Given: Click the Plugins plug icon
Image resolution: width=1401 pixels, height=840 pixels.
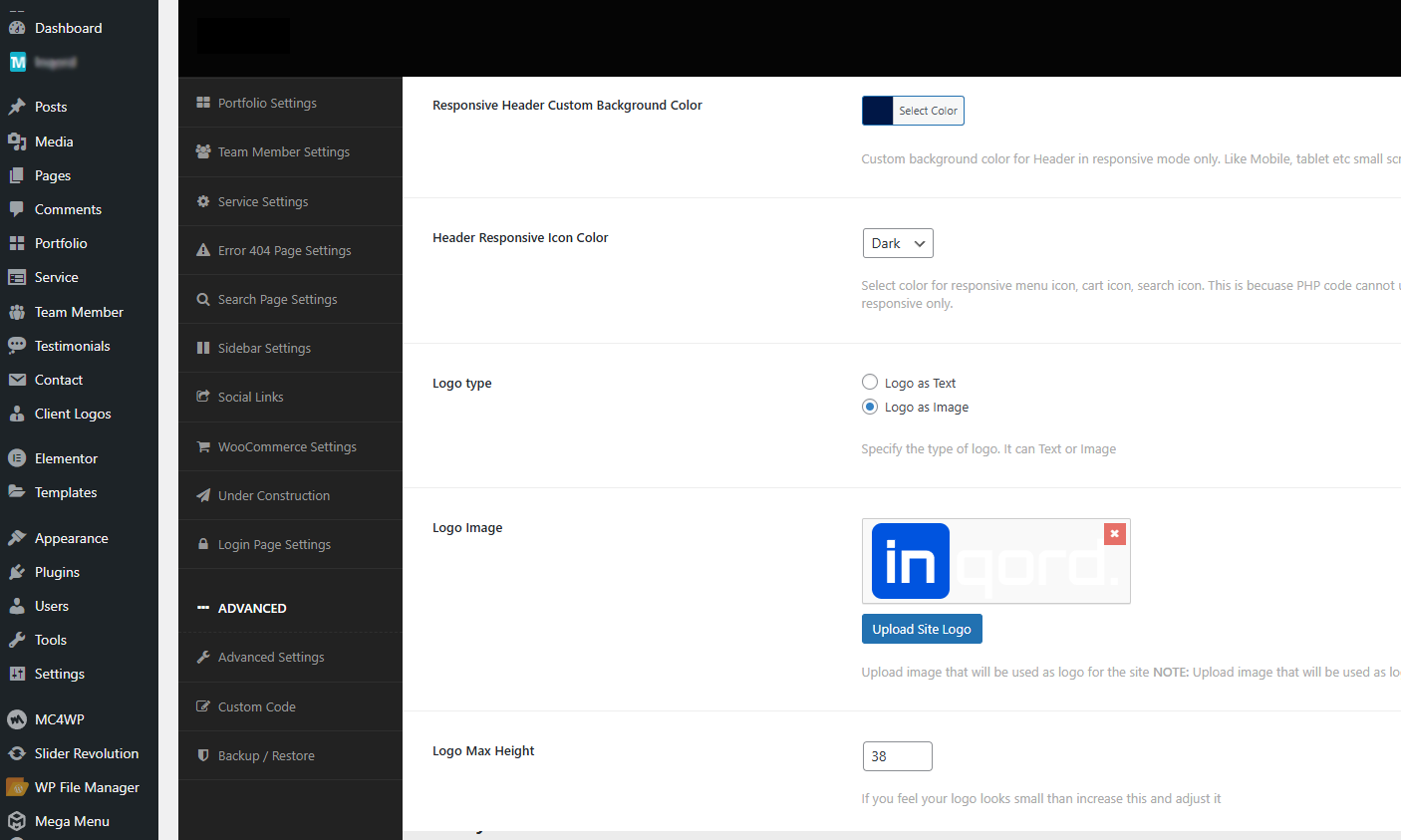Looking at the screenshot, I should click(x=17, y=572).
